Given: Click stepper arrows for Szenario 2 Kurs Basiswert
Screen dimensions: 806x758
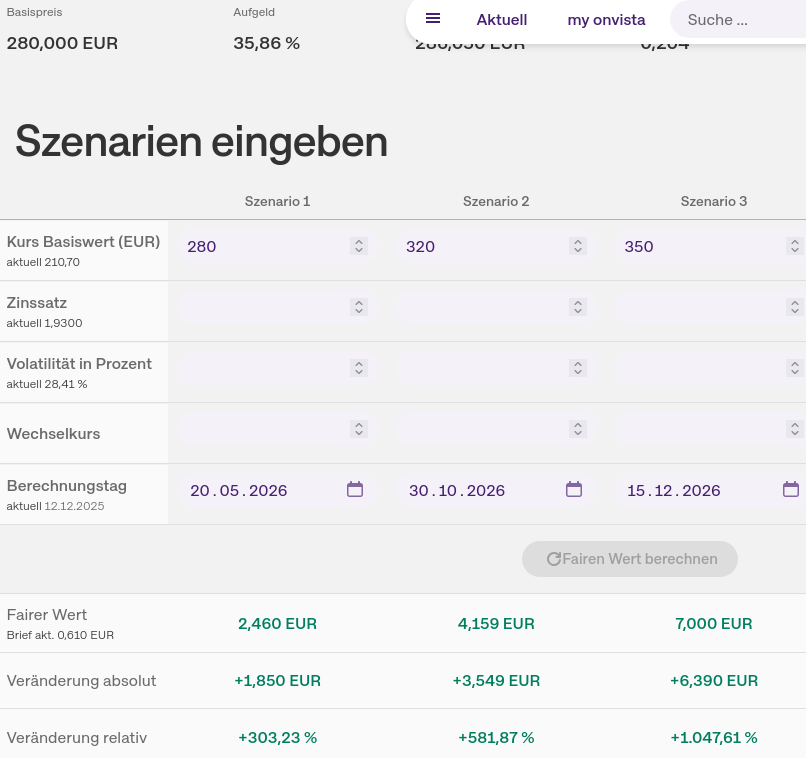Looking at the screenshot, I should point(577,246).
